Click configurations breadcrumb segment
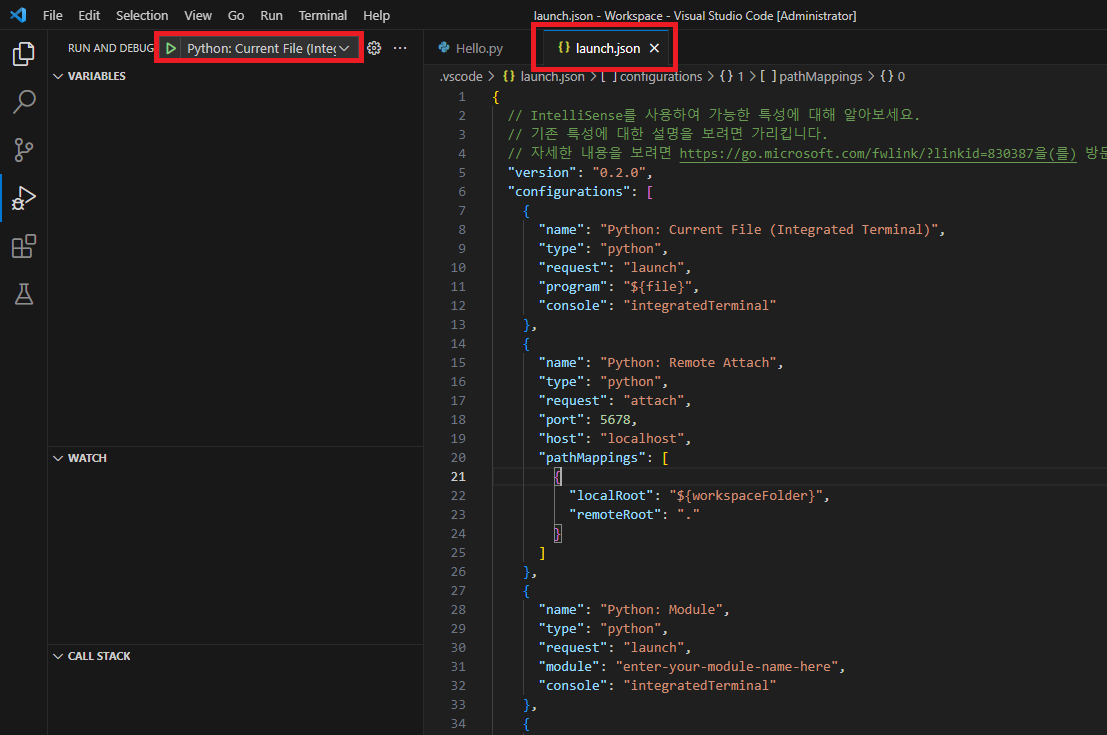This screenshot has height=735, width=1107. click(652, 76)
